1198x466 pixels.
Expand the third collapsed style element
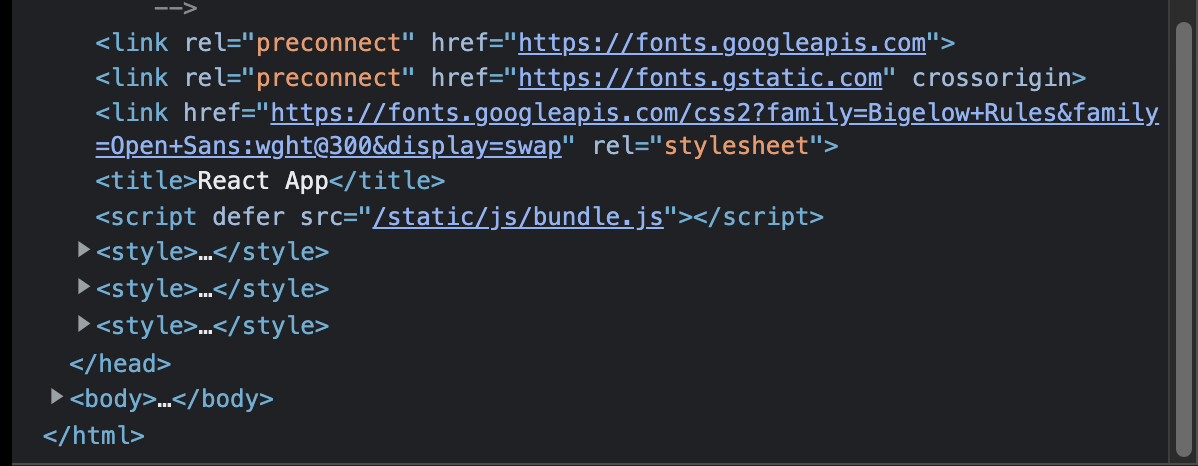(x=84, y=323)
